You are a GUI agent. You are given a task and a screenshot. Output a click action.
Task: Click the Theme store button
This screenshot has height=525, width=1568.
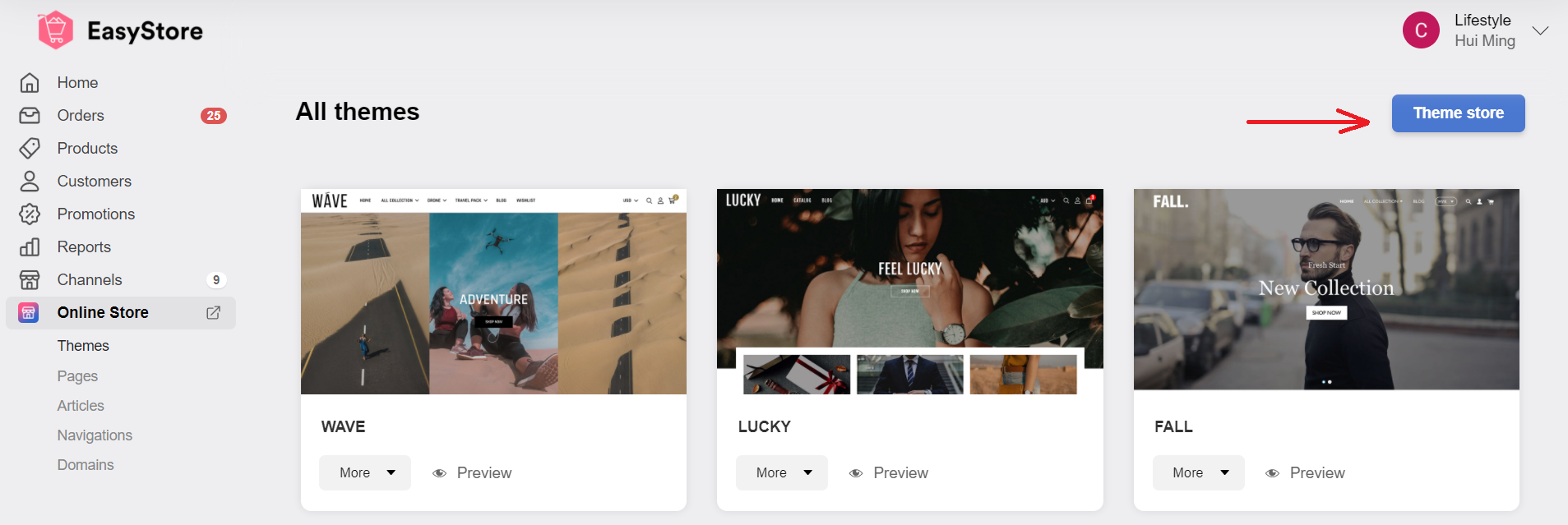[x=1458, y=113]
